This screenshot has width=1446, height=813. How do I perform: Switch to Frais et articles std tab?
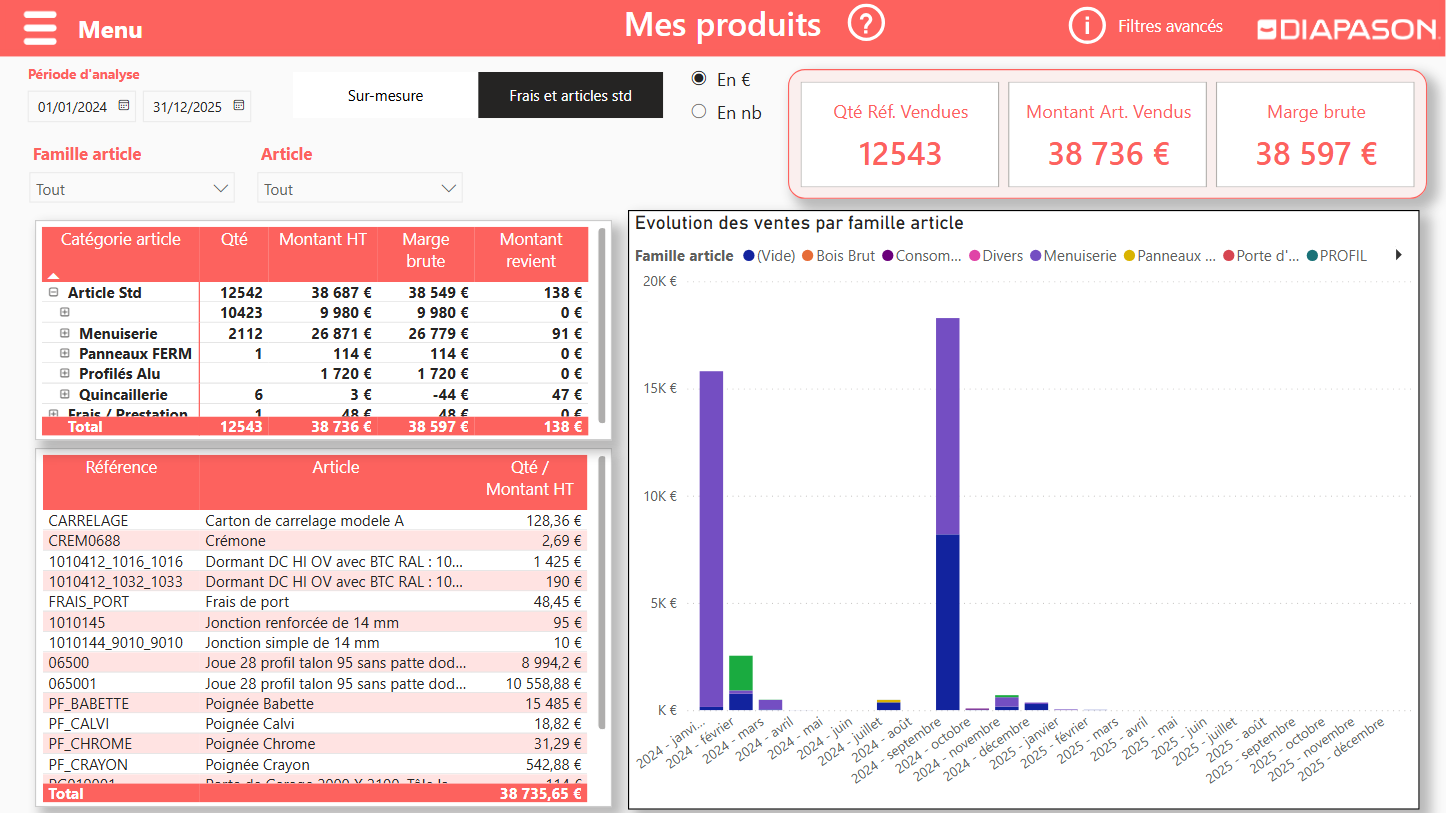(570, 96)
